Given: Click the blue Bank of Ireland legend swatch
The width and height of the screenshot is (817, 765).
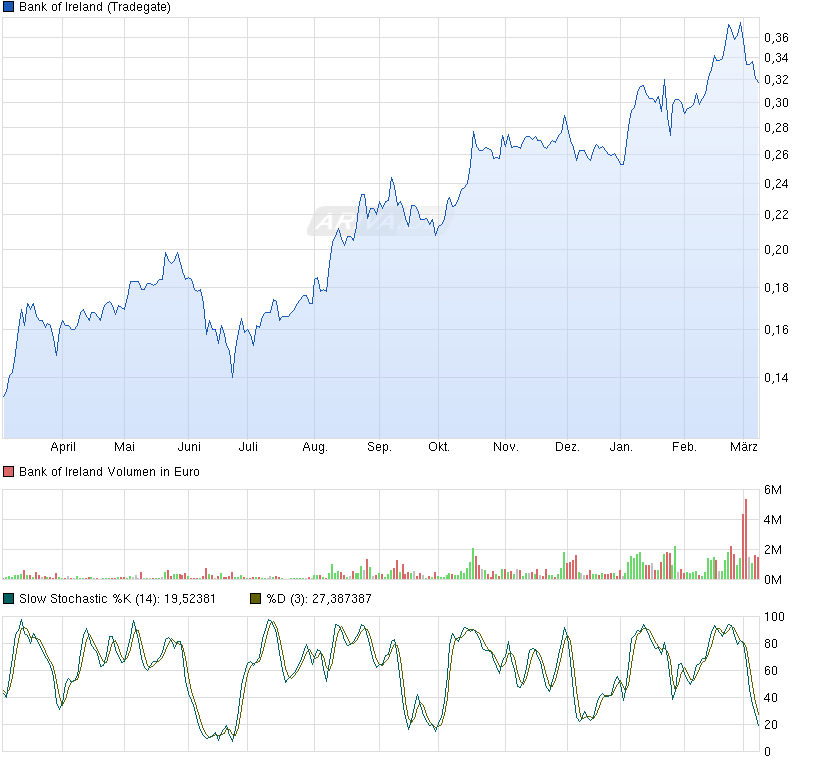Looking at the screenshot, I should tap(8, 7).
